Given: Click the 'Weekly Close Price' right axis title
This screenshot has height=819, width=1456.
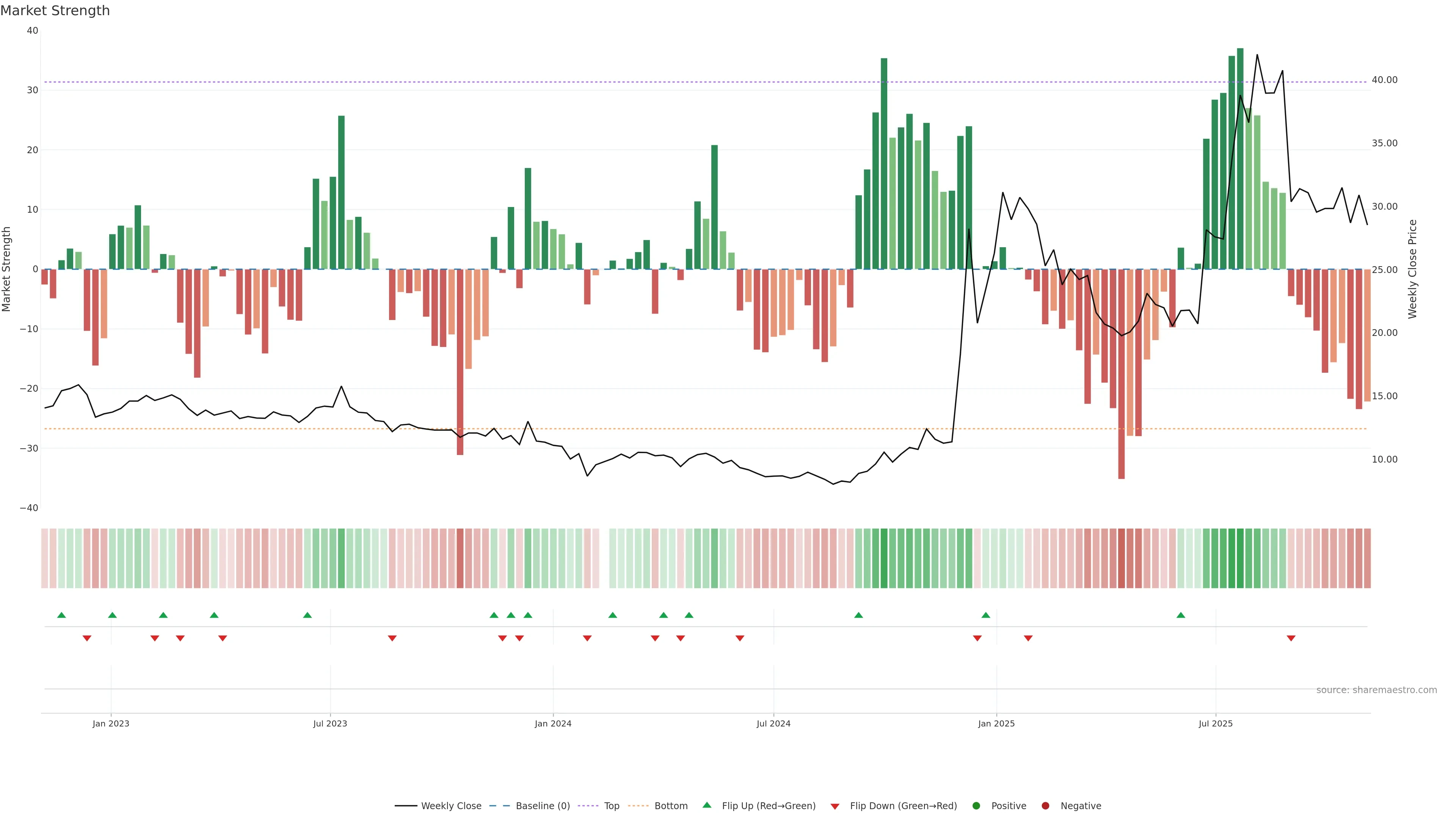Looking at the screenshot, I should tap(1412, 269).
